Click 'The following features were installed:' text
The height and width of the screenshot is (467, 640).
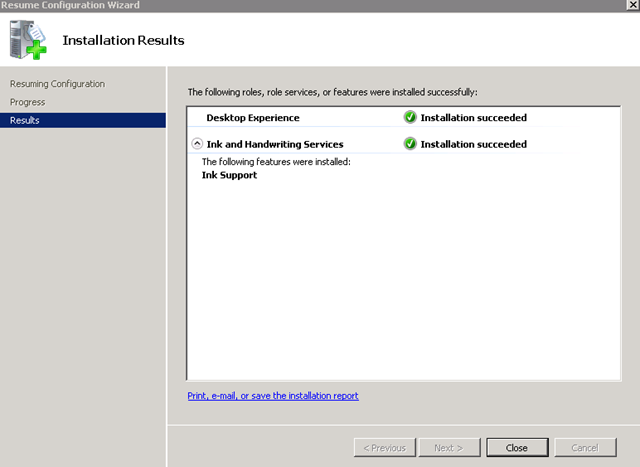(276, 162)
